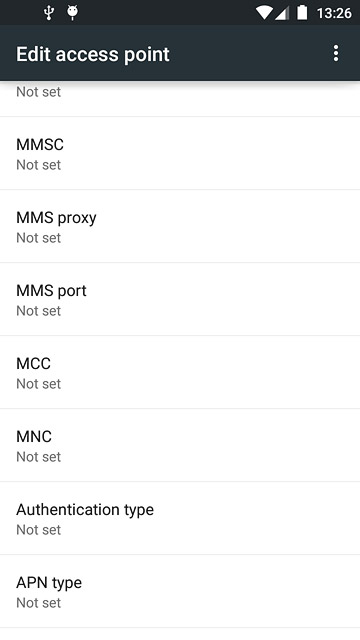Tap the Not set value under MMSC
The image size is (360, 640).
click(38, 165)
